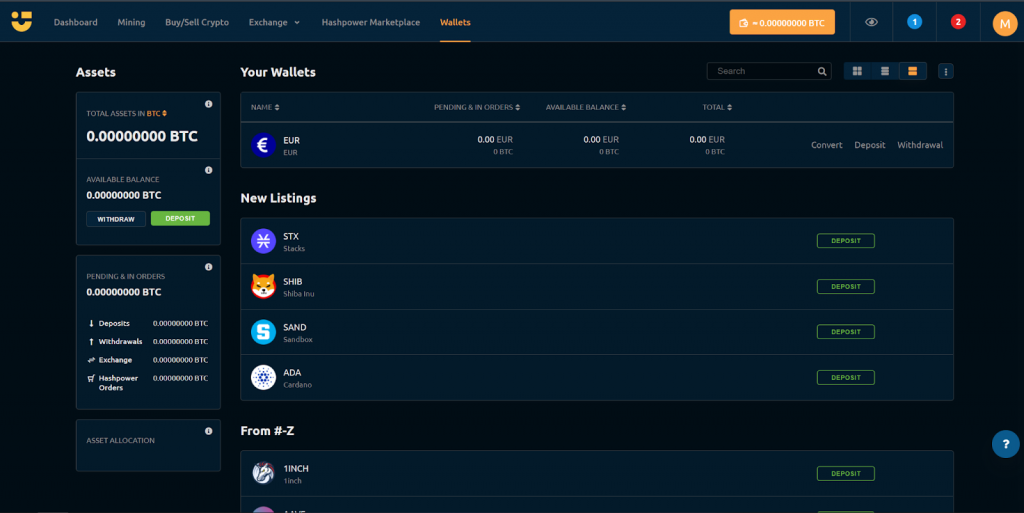Viewport: 1024px width, 513px height.
Task: Click the NiceHash logo icon
Action: (22, 22)
